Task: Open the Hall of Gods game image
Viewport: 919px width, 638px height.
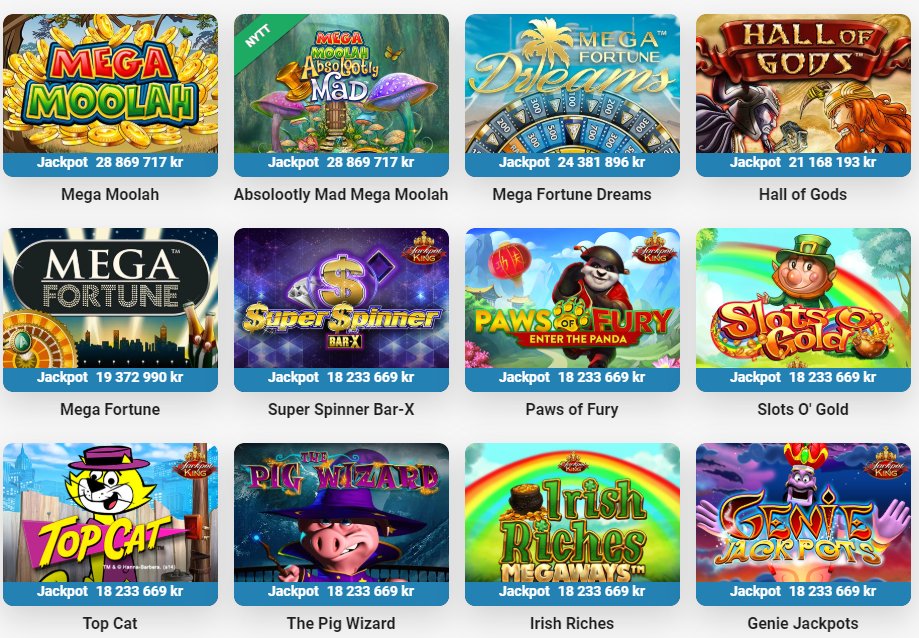Action: tap(803, 84)
